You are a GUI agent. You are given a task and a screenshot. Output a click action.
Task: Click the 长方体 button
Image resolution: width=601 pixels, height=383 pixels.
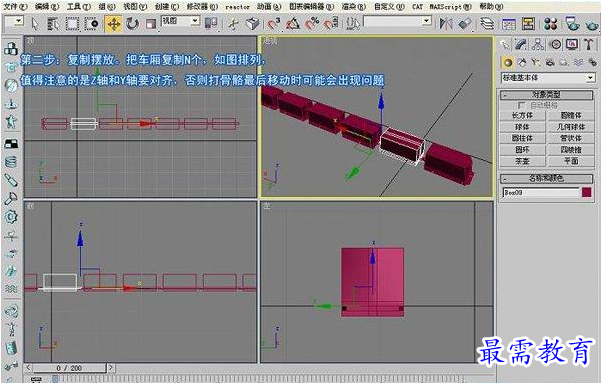pos(522,115)
